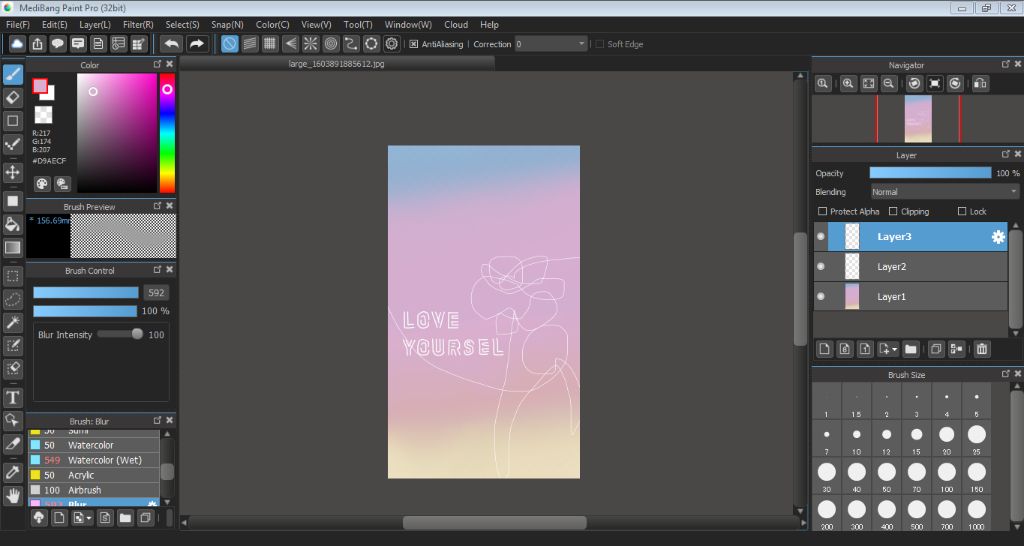Screen dimensions: 1024x546
Task: Click the Navigator canvas thumbnail
Action: (918, 119)
